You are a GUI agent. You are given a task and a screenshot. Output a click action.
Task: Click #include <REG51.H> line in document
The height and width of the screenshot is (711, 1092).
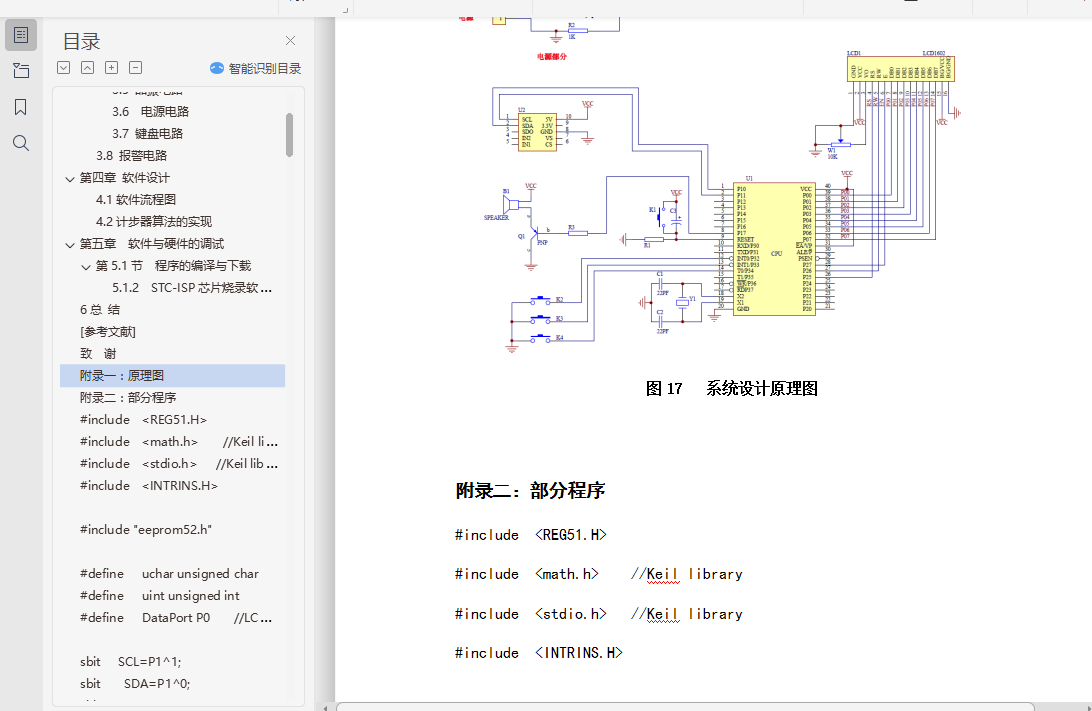tap(531, 535)
